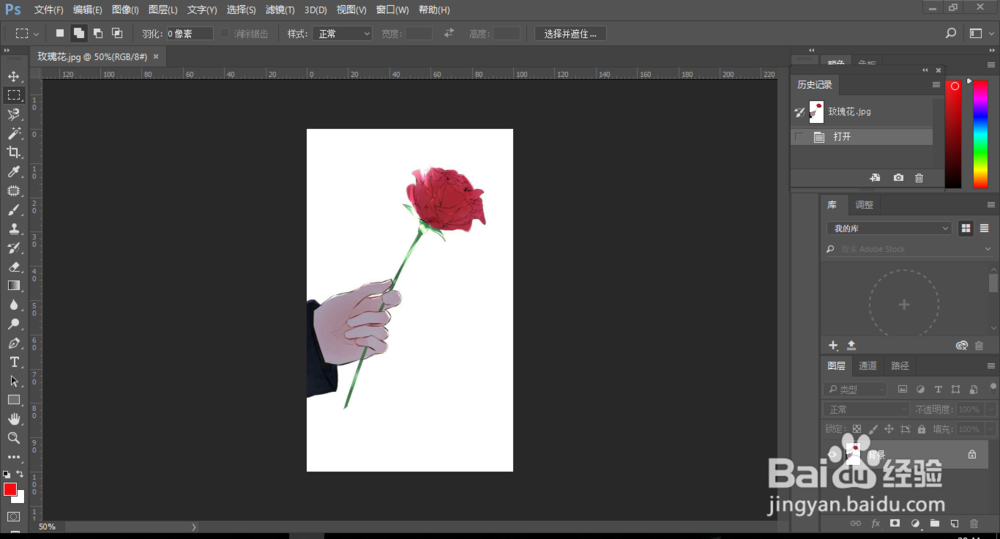Toggle lock all padlock icon

pyautogui.click(x=922, y=429)
